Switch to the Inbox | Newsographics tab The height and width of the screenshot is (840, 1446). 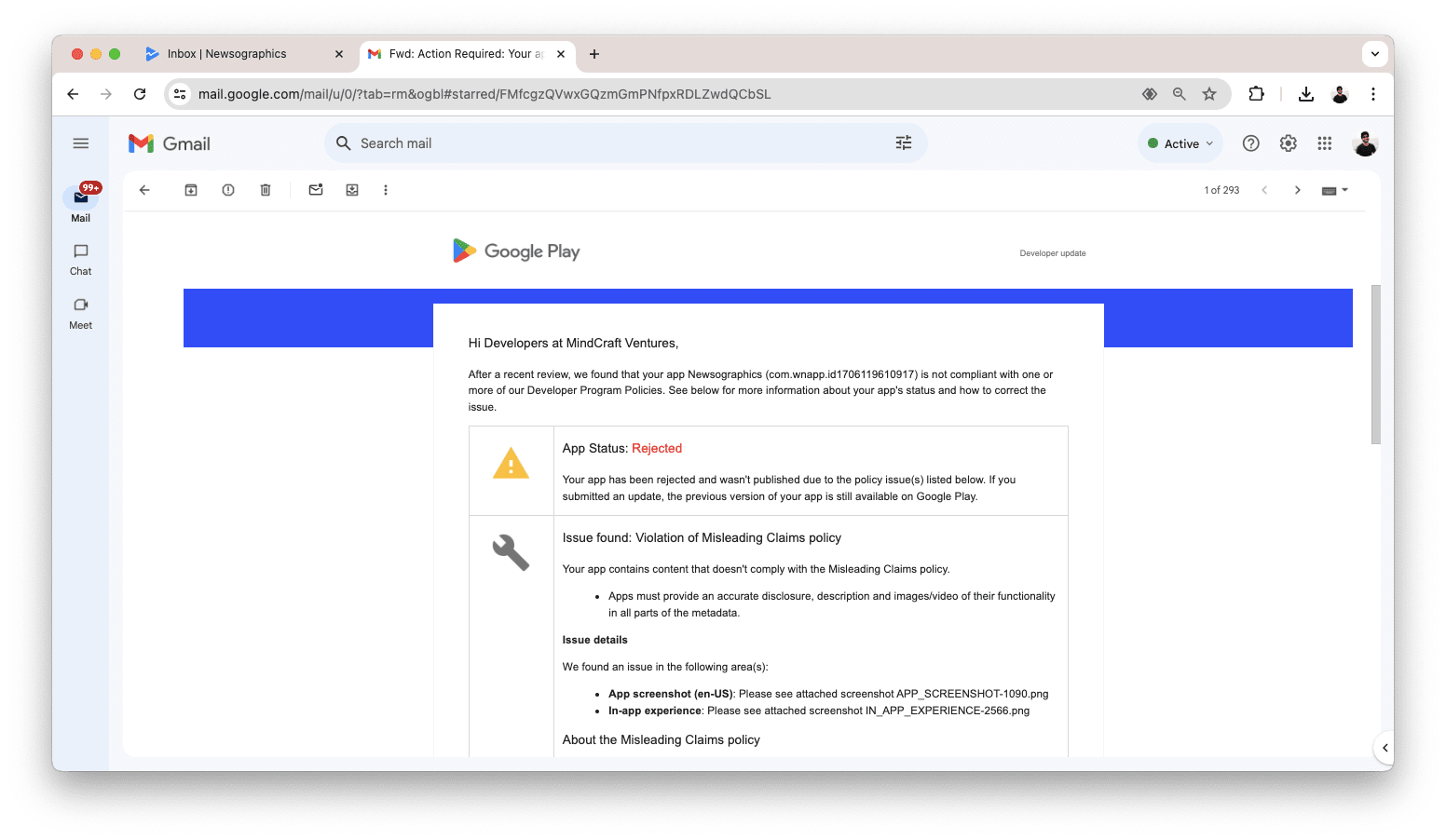pos(226,54)
